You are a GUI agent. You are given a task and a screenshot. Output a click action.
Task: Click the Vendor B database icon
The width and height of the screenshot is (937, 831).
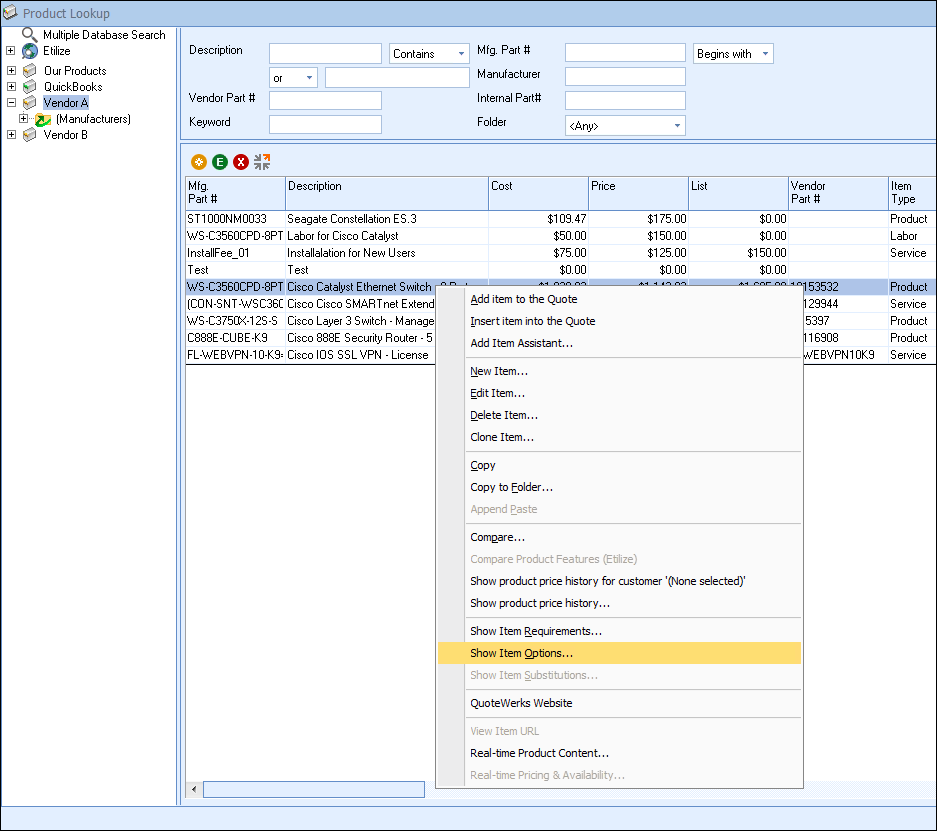[x=30, y=135]
